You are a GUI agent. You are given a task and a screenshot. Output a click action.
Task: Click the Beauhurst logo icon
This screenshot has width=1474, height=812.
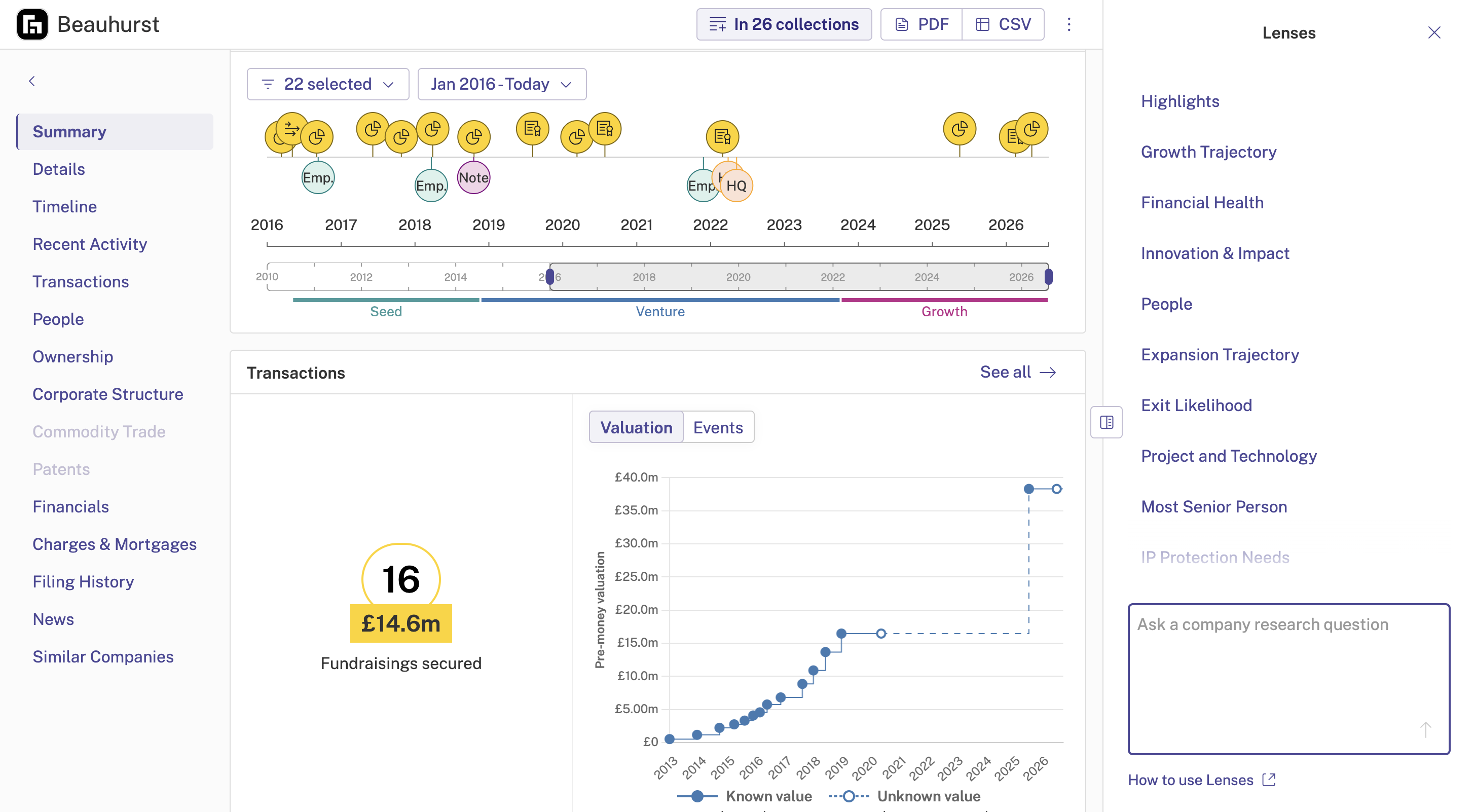pyautogui.click(x=32, y=25)
